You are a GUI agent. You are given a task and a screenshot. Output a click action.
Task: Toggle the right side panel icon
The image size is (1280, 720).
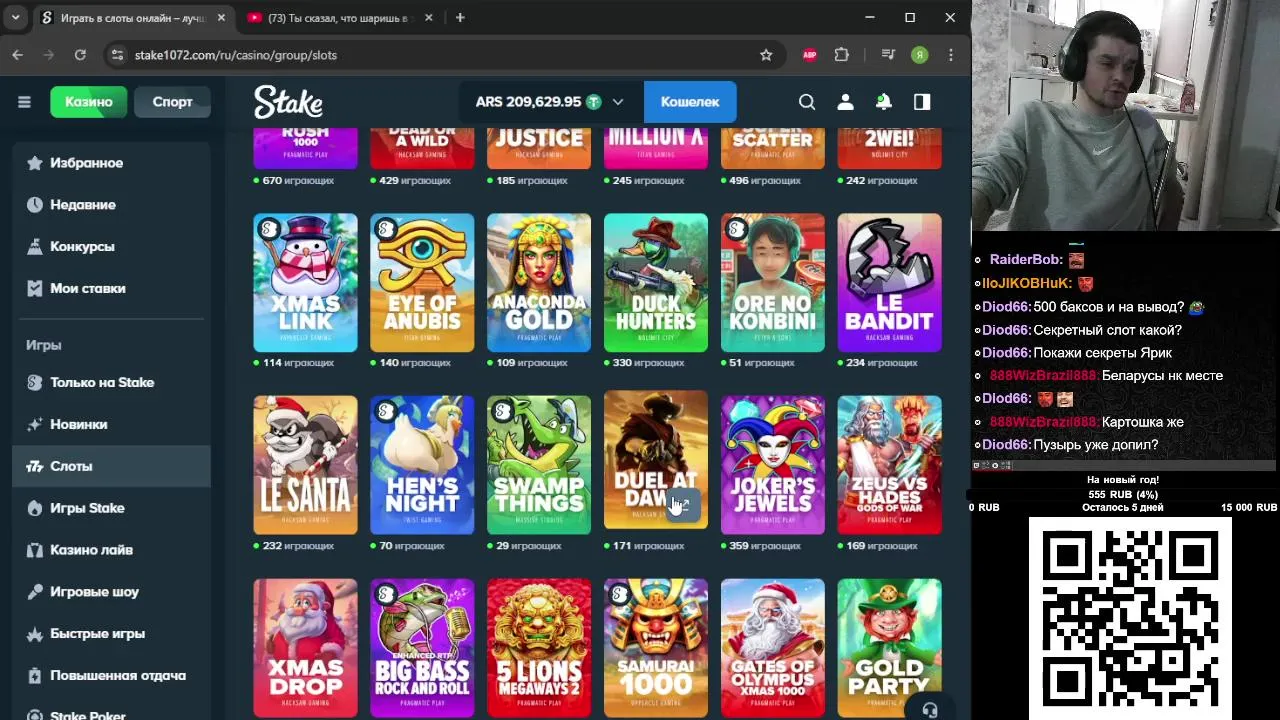922,102
